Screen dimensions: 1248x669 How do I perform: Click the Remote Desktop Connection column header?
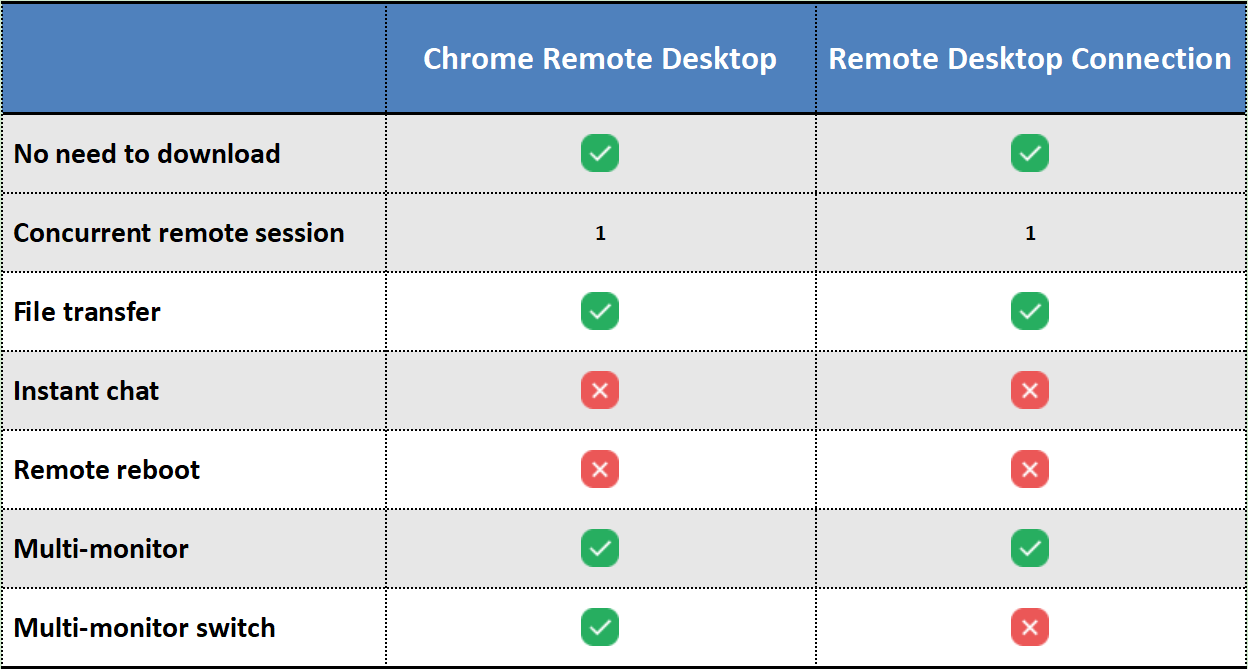1030,58
